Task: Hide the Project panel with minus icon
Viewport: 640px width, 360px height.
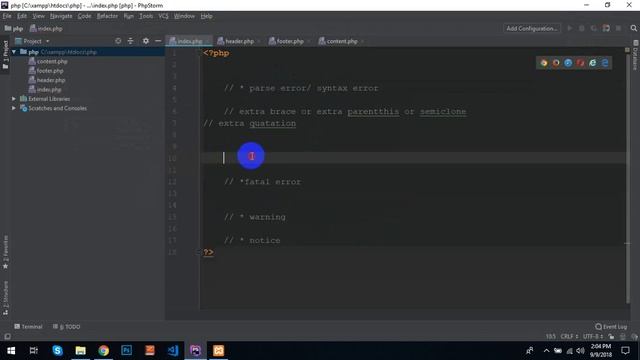Action: pos(158,41)
